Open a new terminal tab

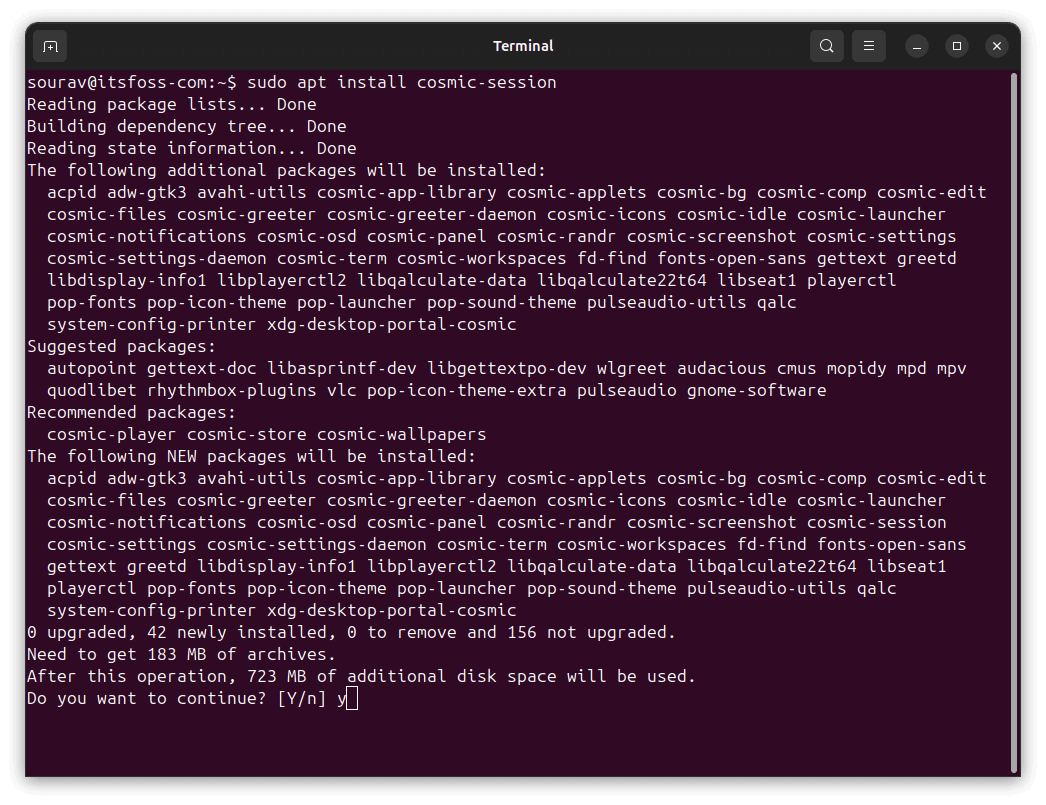point(50,46)
